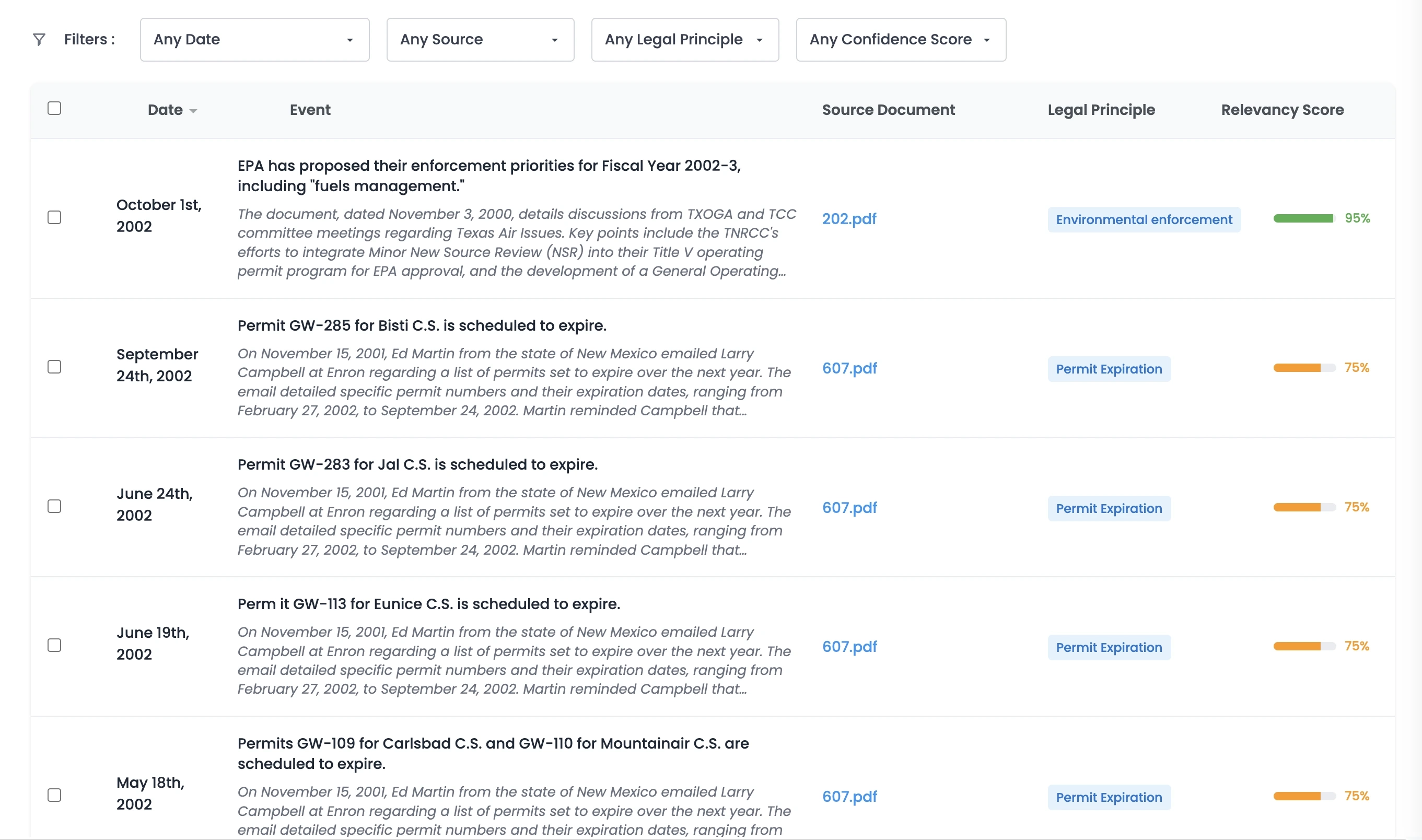Click the Relevancy Score column header
The image size is (1422, 840).
point(1282,110)
